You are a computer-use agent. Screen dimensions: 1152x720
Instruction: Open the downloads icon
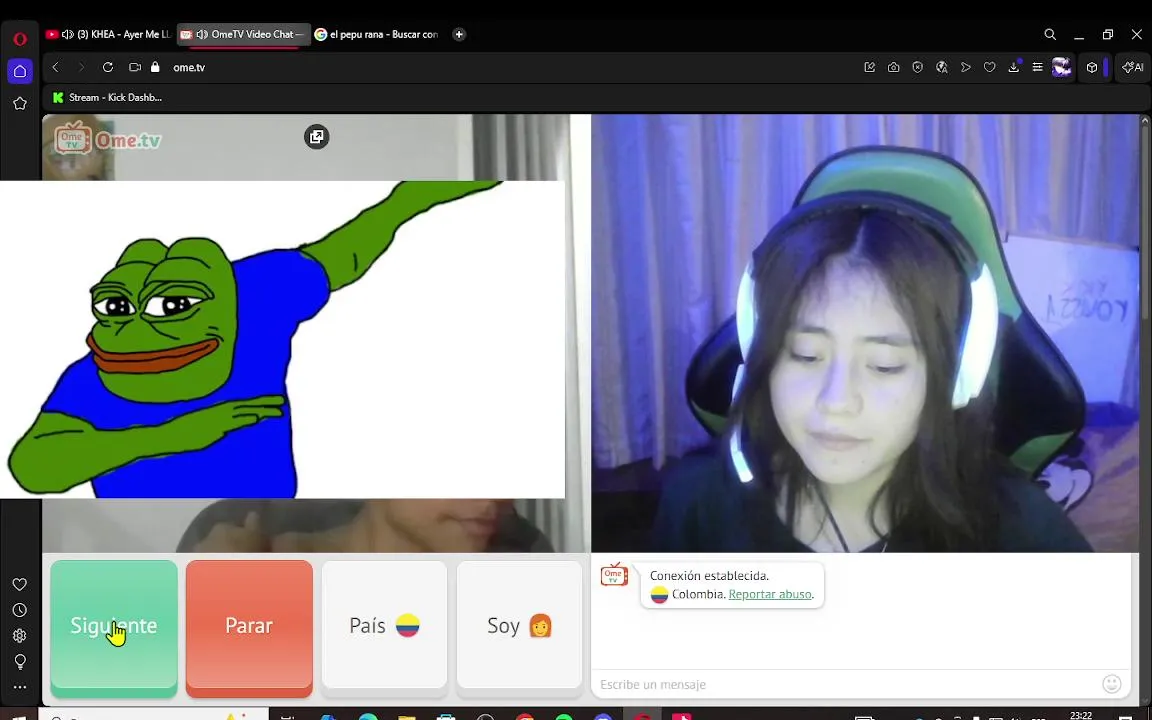[x=1014, y=67]
